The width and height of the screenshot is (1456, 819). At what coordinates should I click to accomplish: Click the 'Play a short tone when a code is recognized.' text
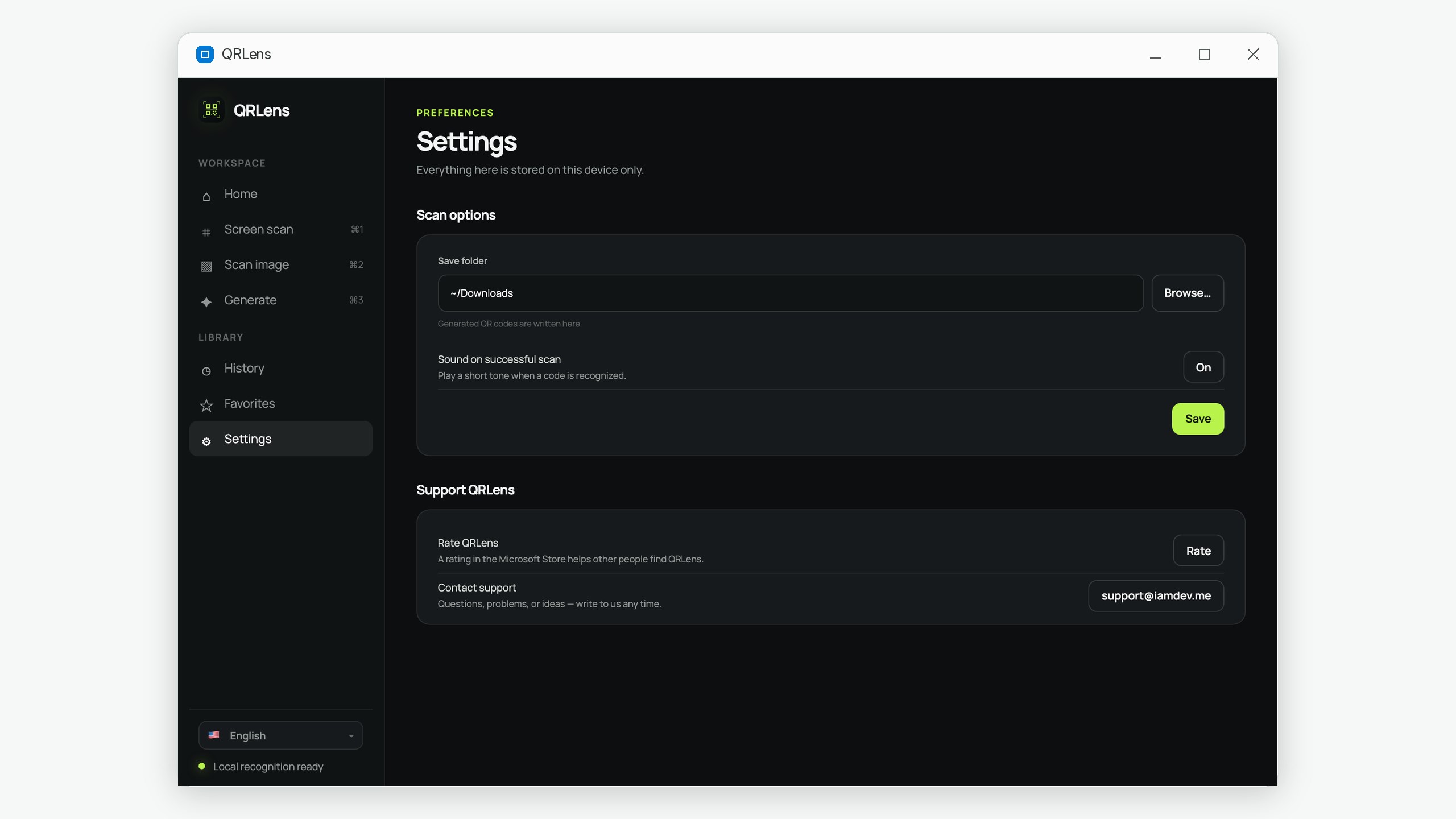tap(531, 375)
